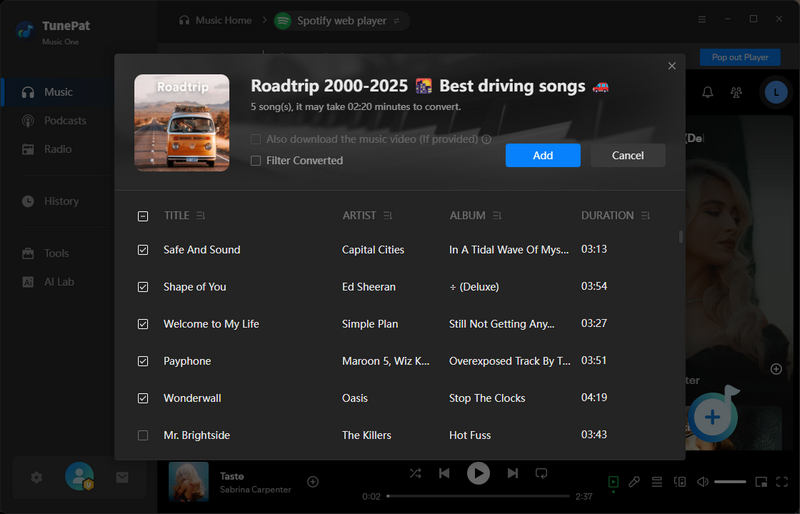Click info icon beside music video option
The height and width of the screenshot is (514, 800).
point(486,139)
